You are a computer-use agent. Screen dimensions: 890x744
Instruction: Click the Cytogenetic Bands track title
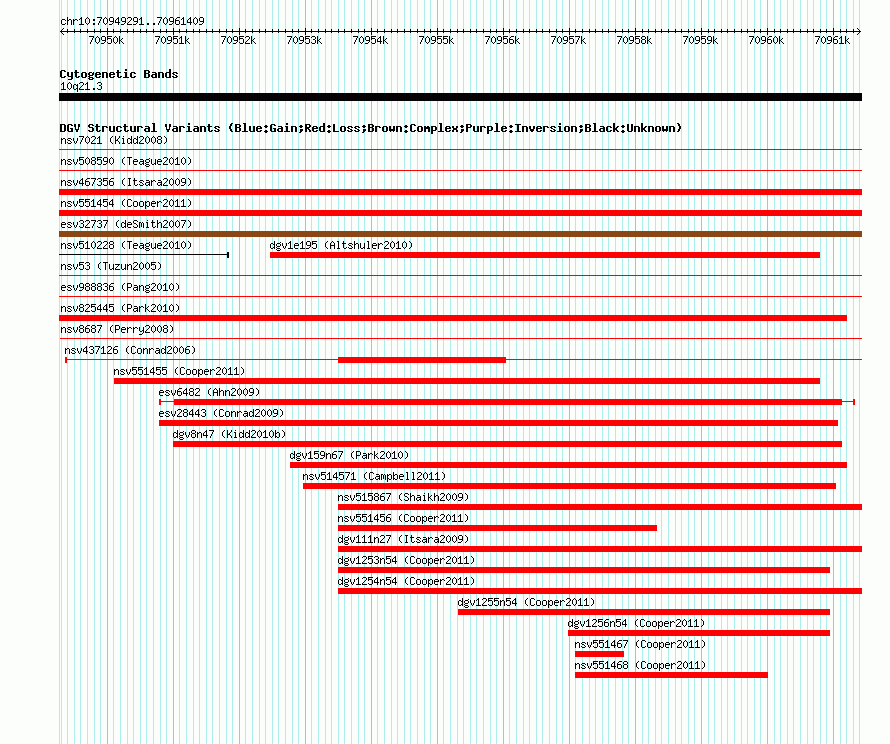119,74
